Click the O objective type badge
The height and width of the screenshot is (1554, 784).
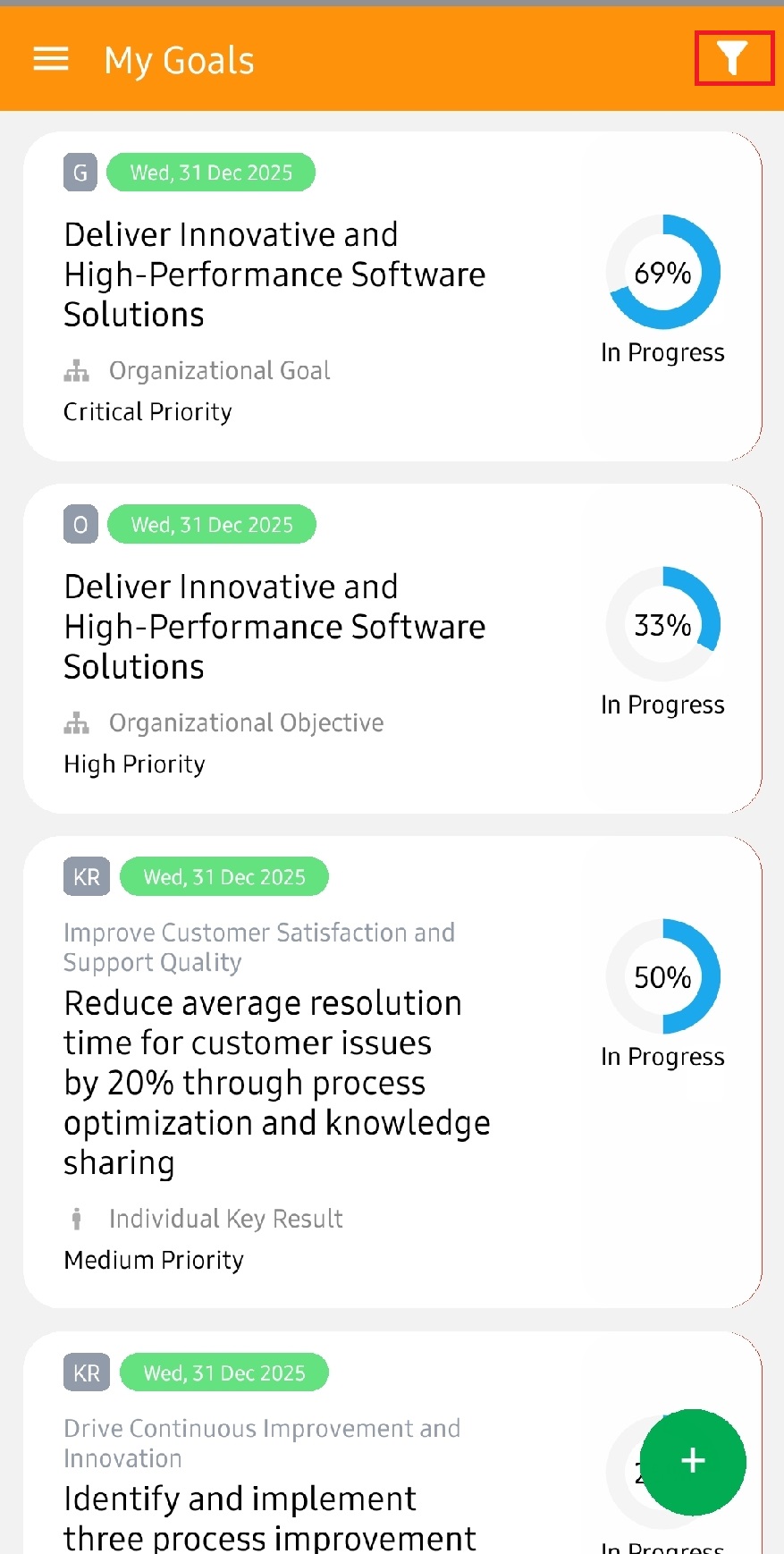(x=80, y=525)
